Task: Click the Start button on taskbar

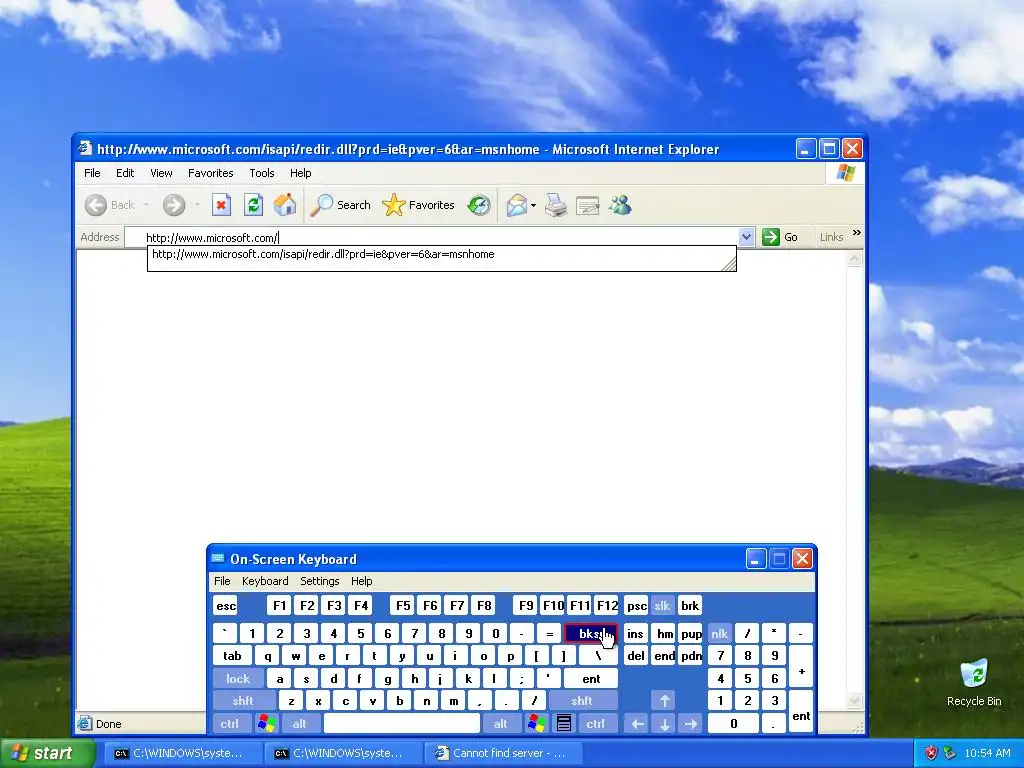Action: 46,753
